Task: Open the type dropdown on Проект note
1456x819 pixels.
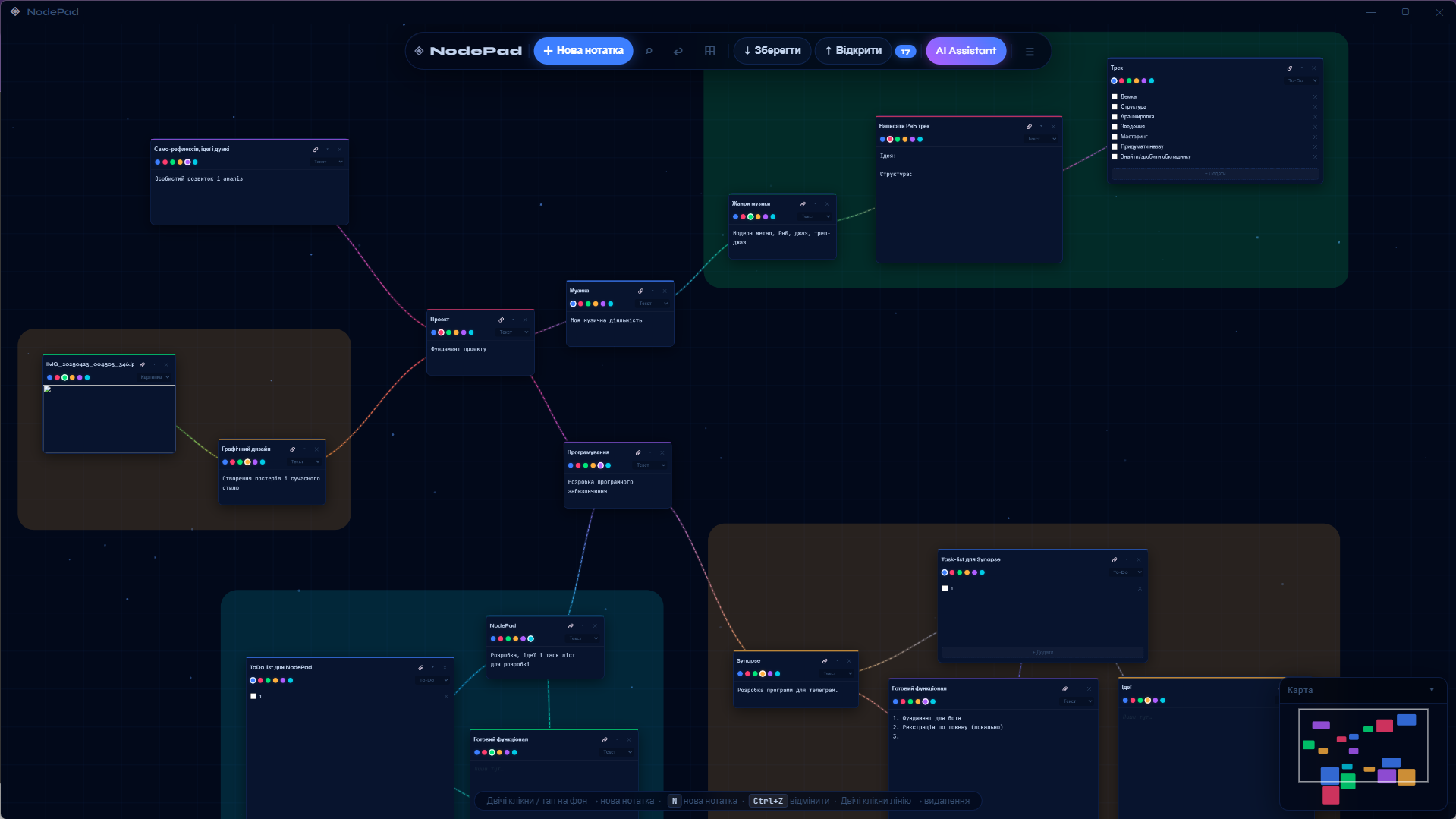Action: (x=514, y=332)
